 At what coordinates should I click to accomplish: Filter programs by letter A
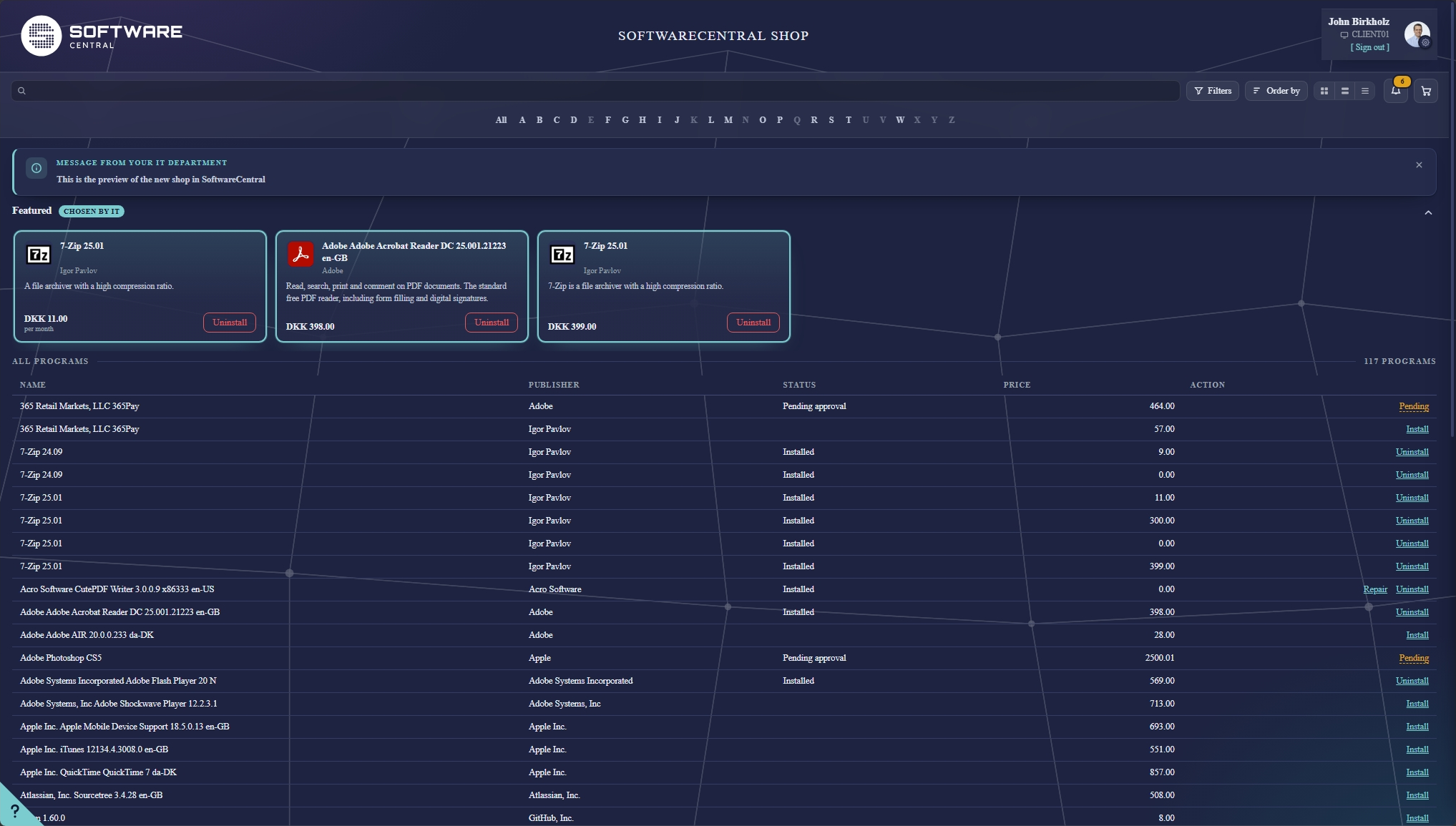[522, 120]
